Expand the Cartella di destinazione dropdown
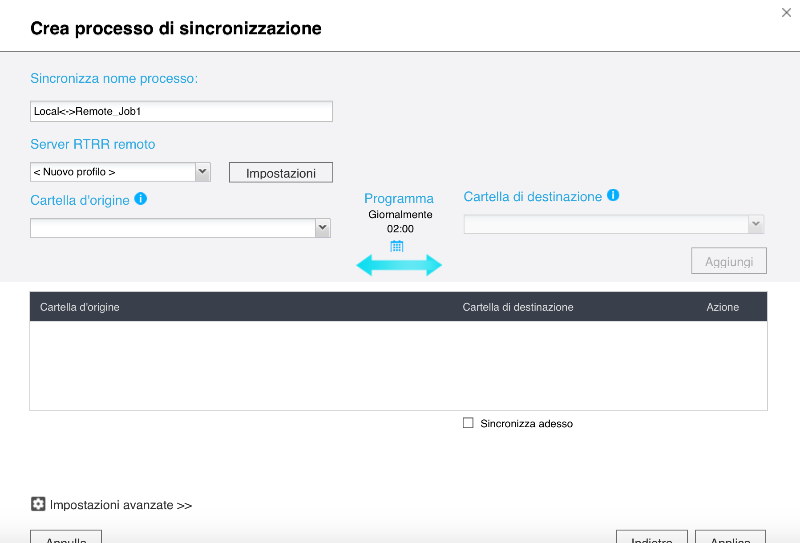 [x=756, y=225]
